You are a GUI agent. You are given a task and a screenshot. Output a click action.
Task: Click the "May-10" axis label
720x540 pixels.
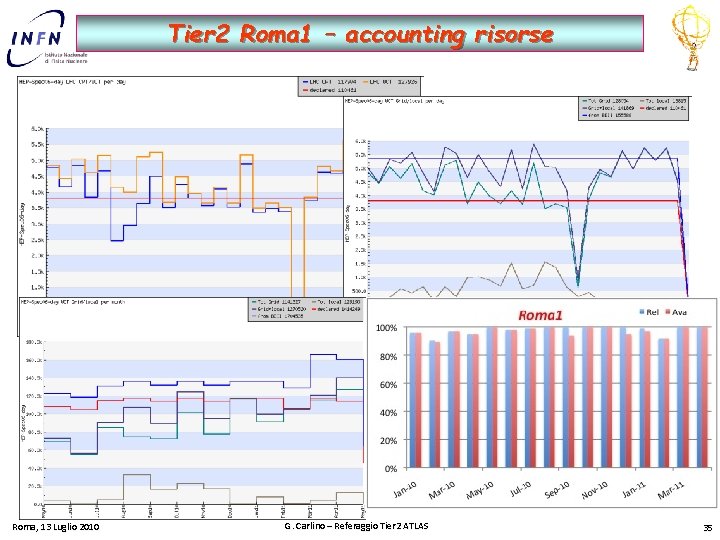coord(480,490)
